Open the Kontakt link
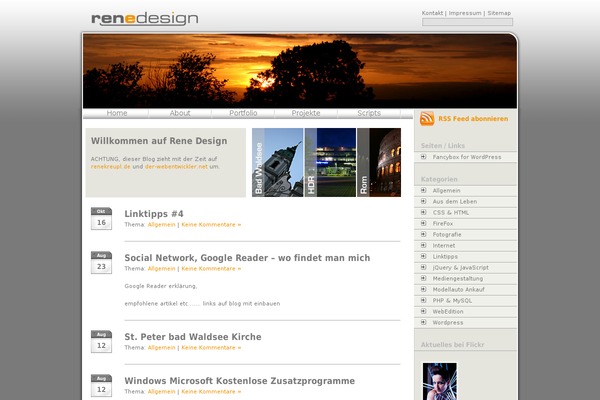Image resolution: width=600 pixels, height=400 pixels. tap(432, 13)
